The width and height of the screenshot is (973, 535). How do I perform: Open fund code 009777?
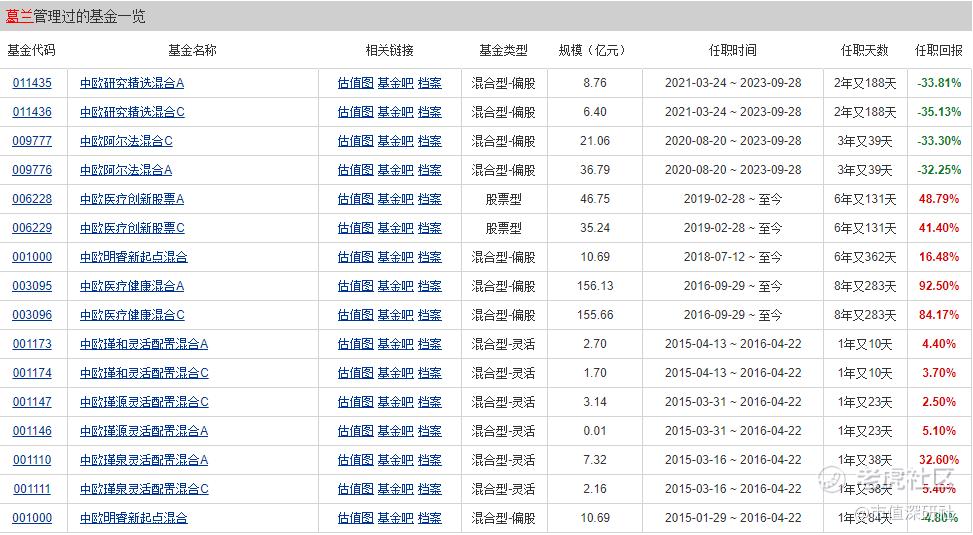(32, 141)
